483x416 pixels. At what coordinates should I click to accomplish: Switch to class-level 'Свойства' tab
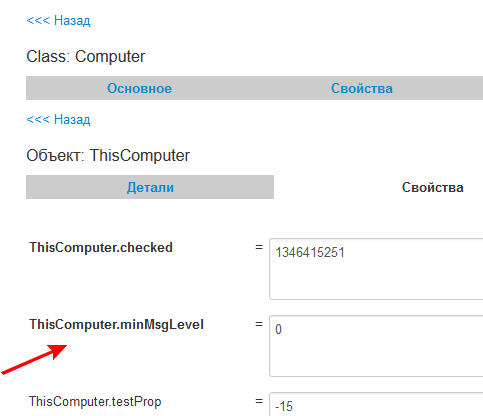[362, 88]
